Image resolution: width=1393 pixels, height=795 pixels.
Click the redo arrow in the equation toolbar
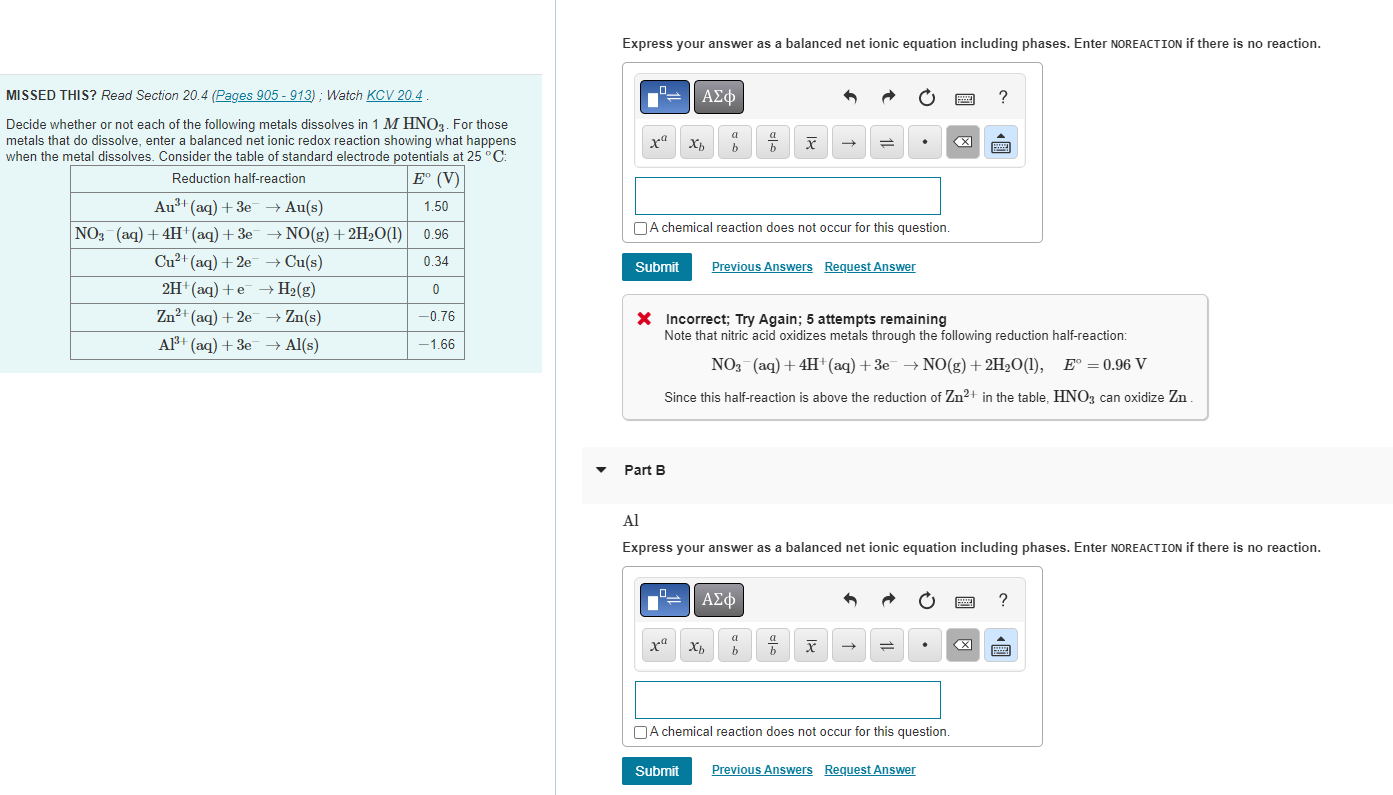[x=887, y=97]
